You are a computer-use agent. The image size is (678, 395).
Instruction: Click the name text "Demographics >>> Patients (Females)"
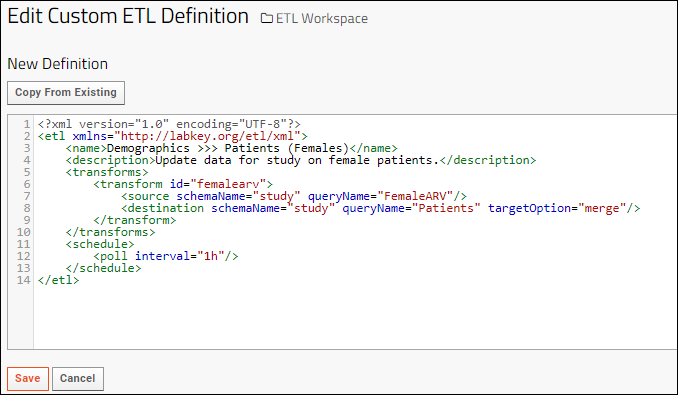(x=228, y=148)
